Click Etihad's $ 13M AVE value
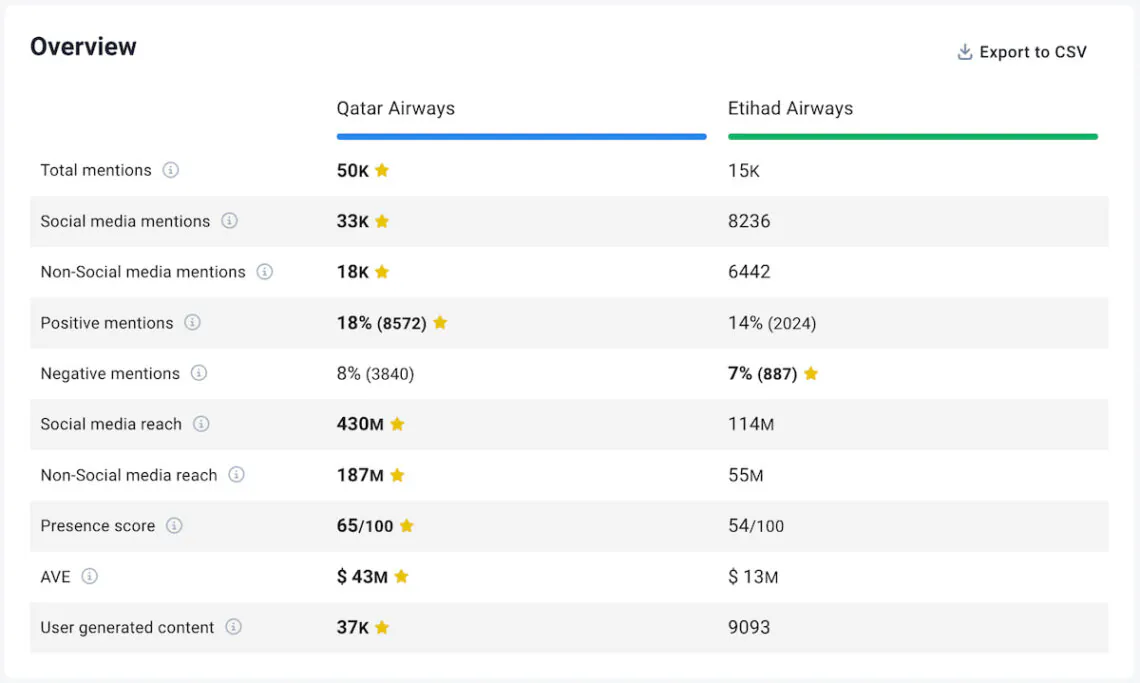Screen dimensions: 1140x683 [753, 577]
